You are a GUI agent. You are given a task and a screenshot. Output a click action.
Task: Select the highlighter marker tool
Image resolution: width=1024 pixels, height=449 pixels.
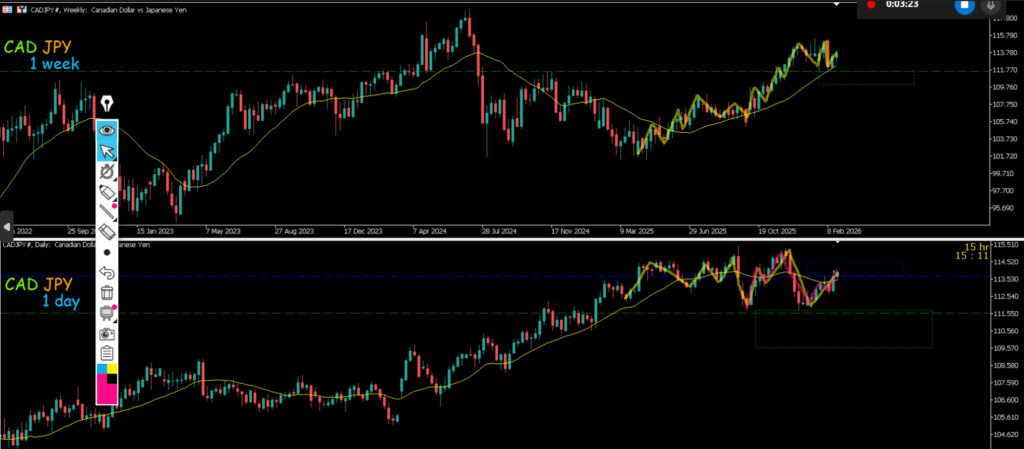(x=107, y=192)
